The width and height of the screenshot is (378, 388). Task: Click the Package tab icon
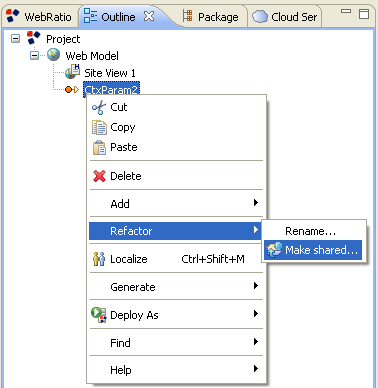(x=187, y=16)
